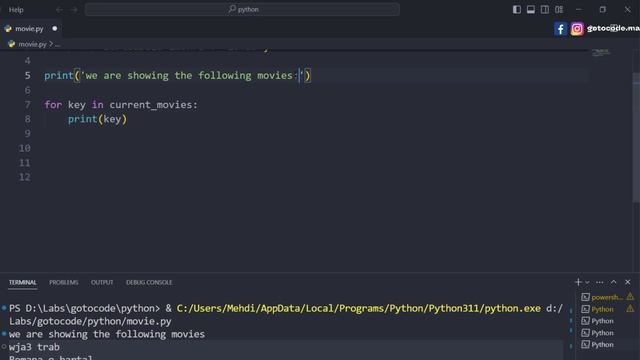
Task: Open the Help menu
Action: click(x=16, y=10)
